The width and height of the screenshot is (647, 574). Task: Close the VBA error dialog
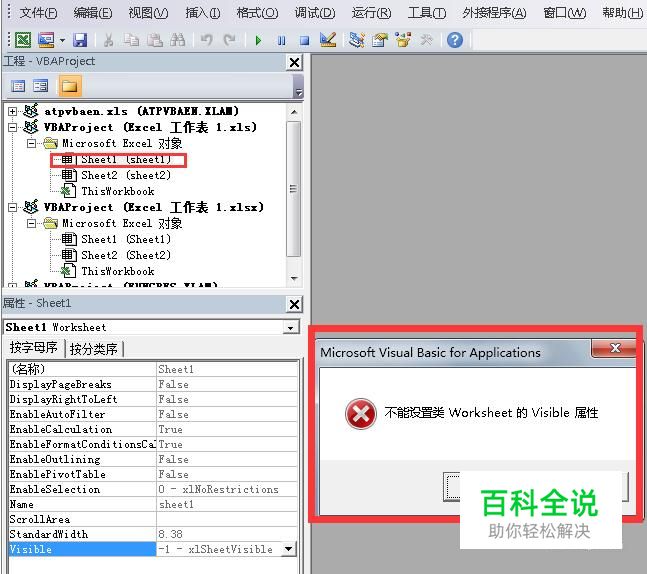tap(614, 348)
